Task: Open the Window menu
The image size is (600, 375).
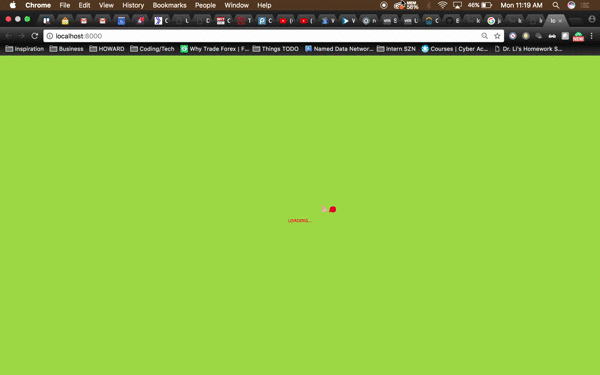Action: [x=236, y=5]
